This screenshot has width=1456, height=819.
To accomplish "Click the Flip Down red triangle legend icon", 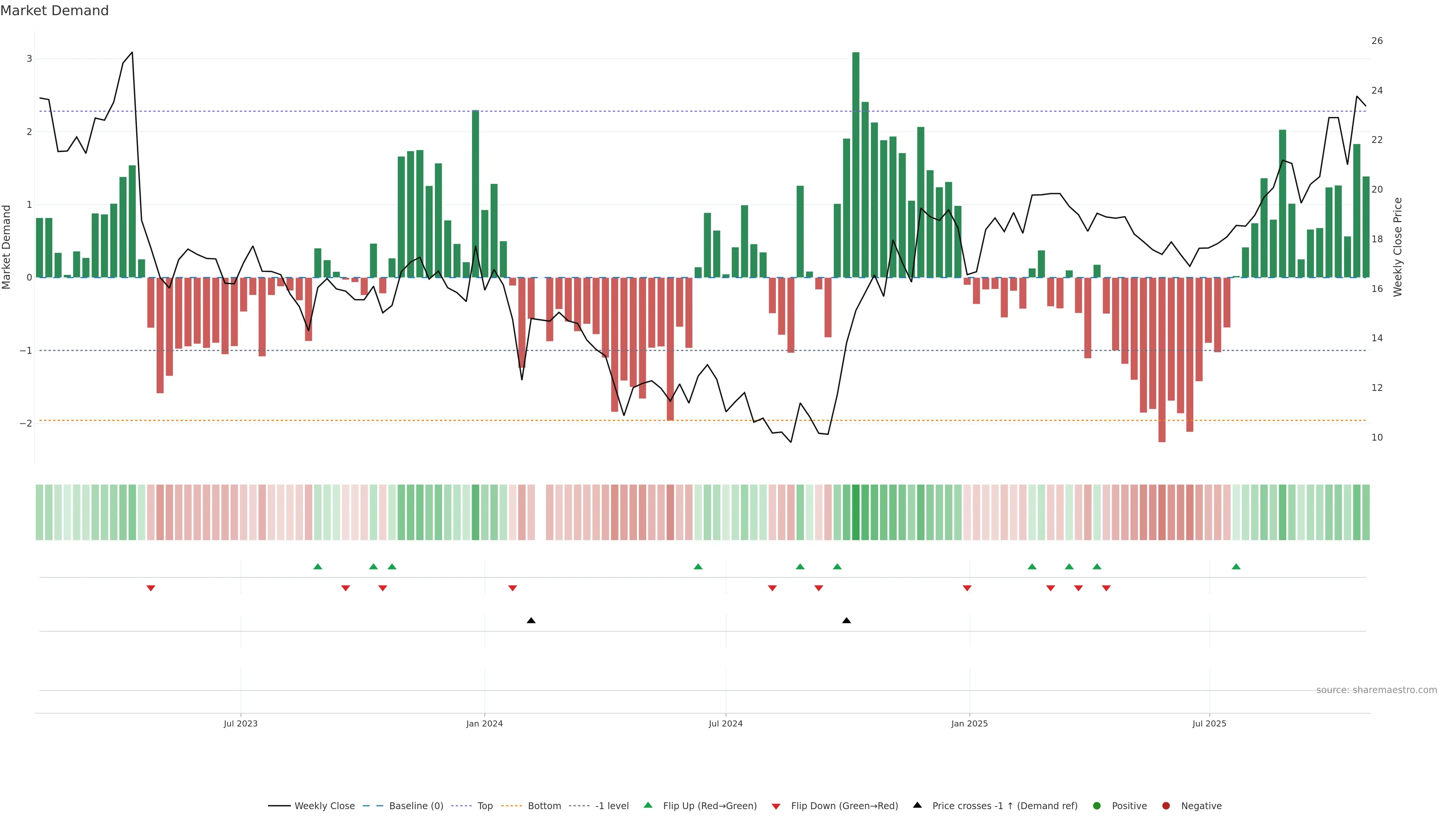I will pos(775,806).
